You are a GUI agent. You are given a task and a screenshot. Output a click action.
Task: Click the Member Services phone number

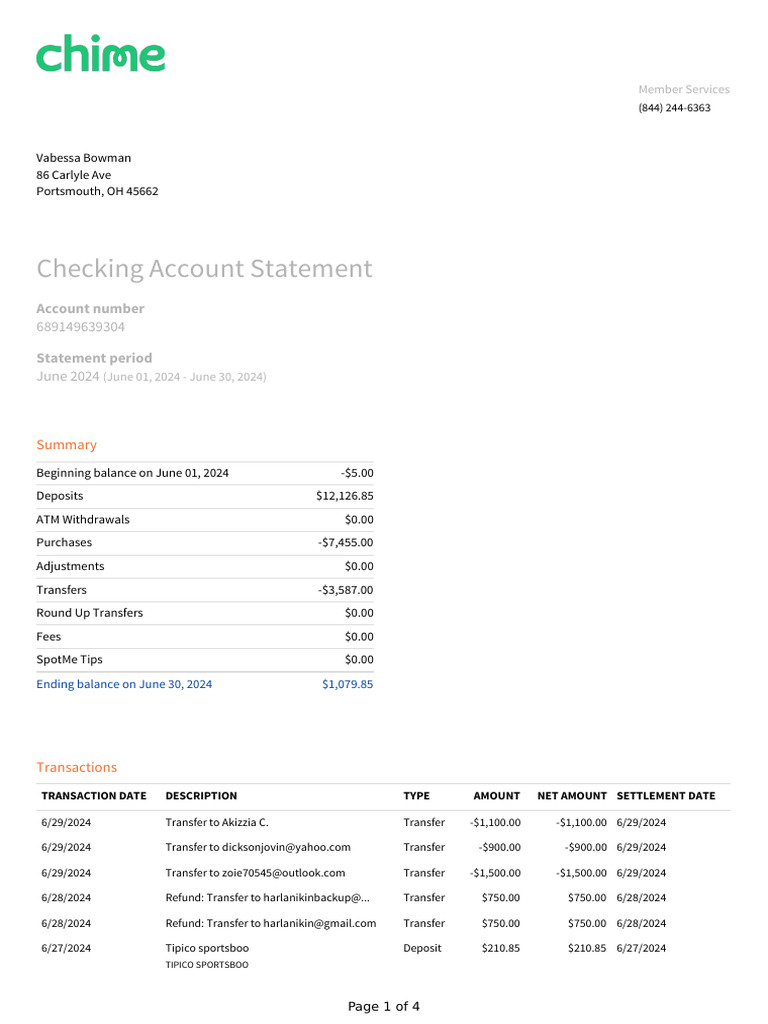(674, 108)
